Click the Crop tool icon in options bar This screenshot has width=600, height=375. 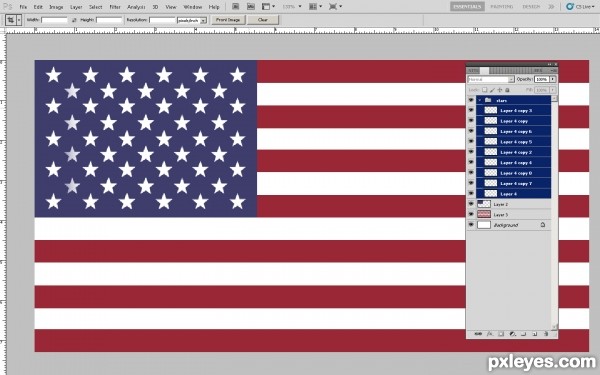pyautogui.click(x=10, y=20)
